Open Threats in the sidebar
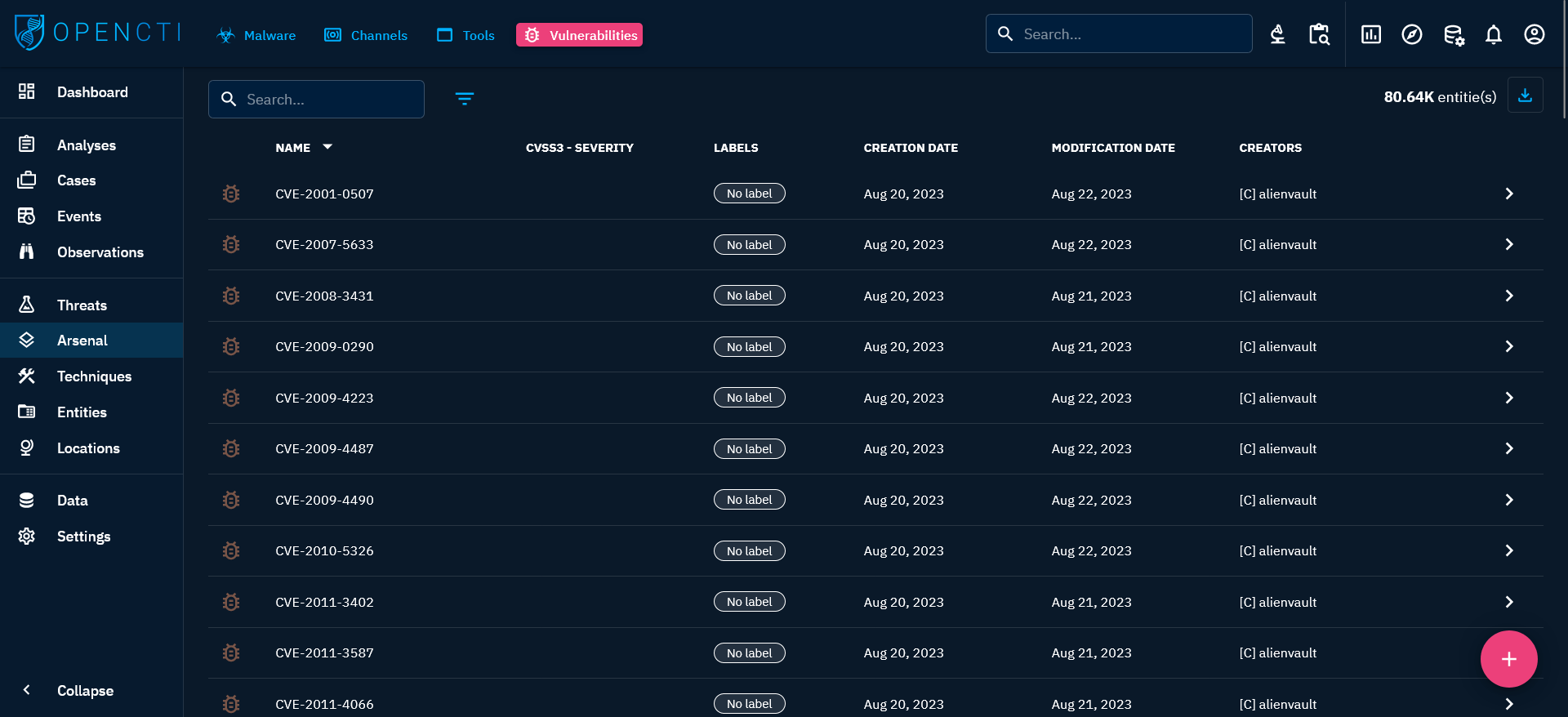 coord(82,305)
